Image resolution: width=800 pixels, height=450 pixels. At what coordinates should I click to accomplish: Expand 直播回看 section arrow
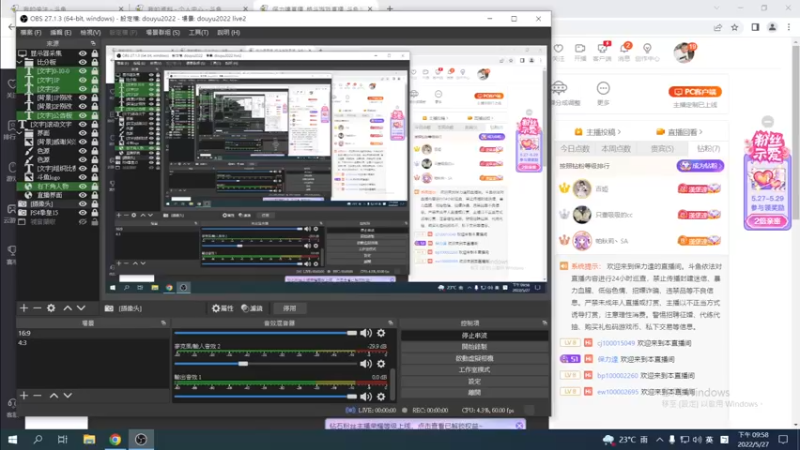pyautogui.click(x=701, y=132)
